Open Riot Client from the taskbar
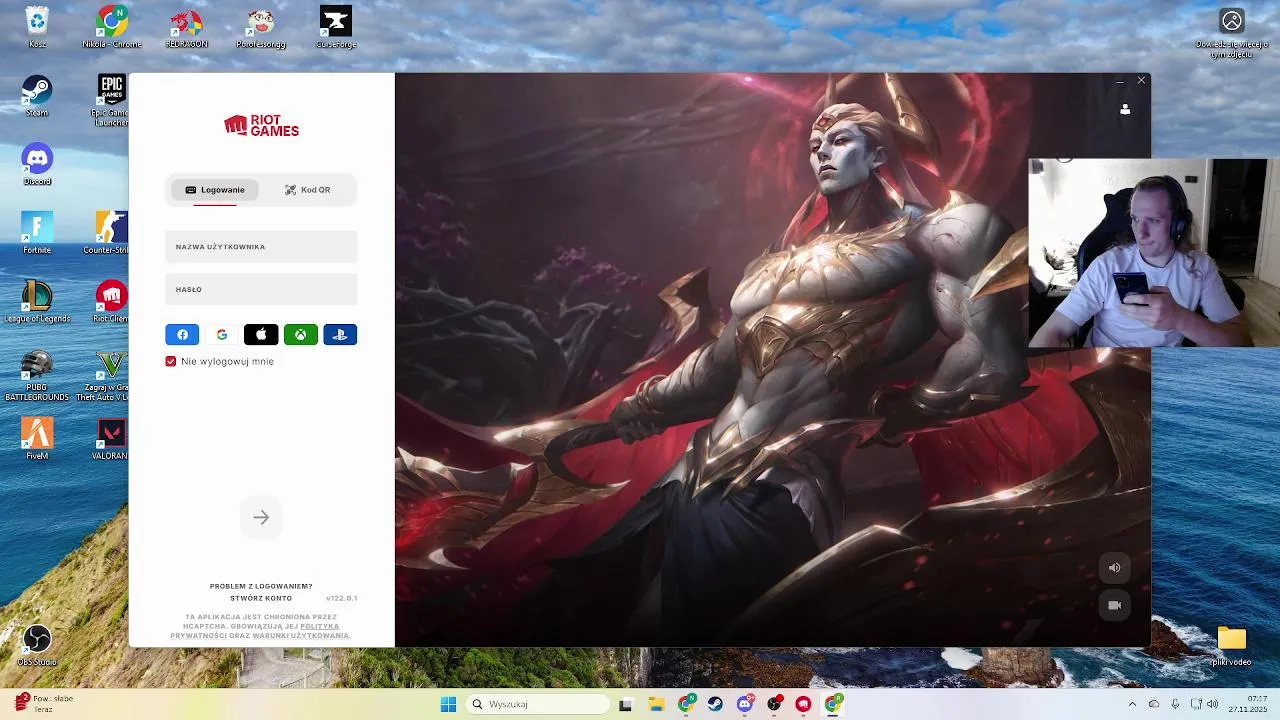1280x720 pixels. click(803, 704)
